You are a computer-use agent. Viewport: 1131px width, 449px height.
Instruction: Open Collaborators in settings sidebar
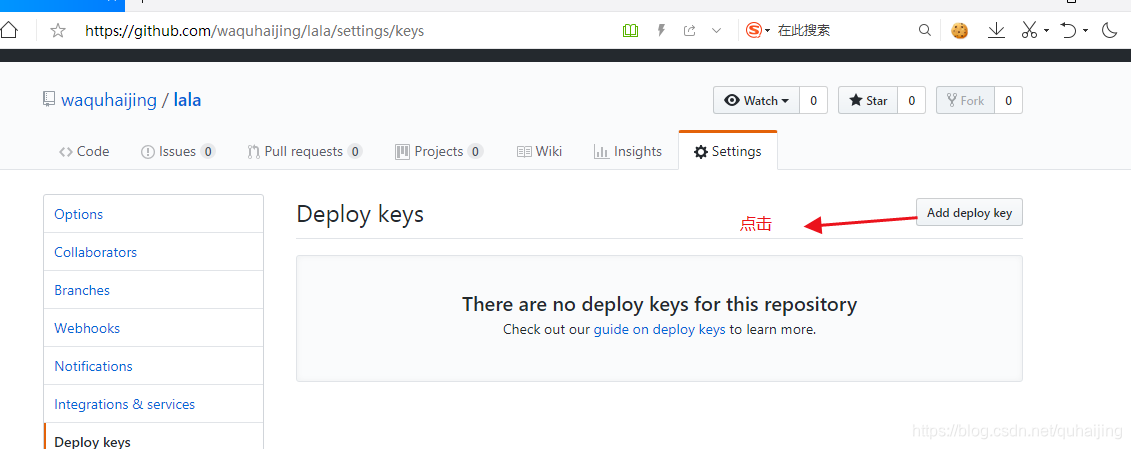click(x=154, y=252)
